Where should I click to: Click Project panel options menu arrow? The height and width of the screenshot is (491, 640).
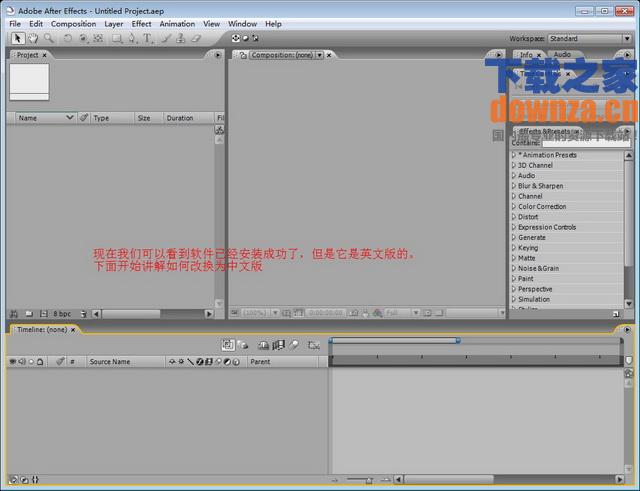pyautogui.click(x=218, y=55)
